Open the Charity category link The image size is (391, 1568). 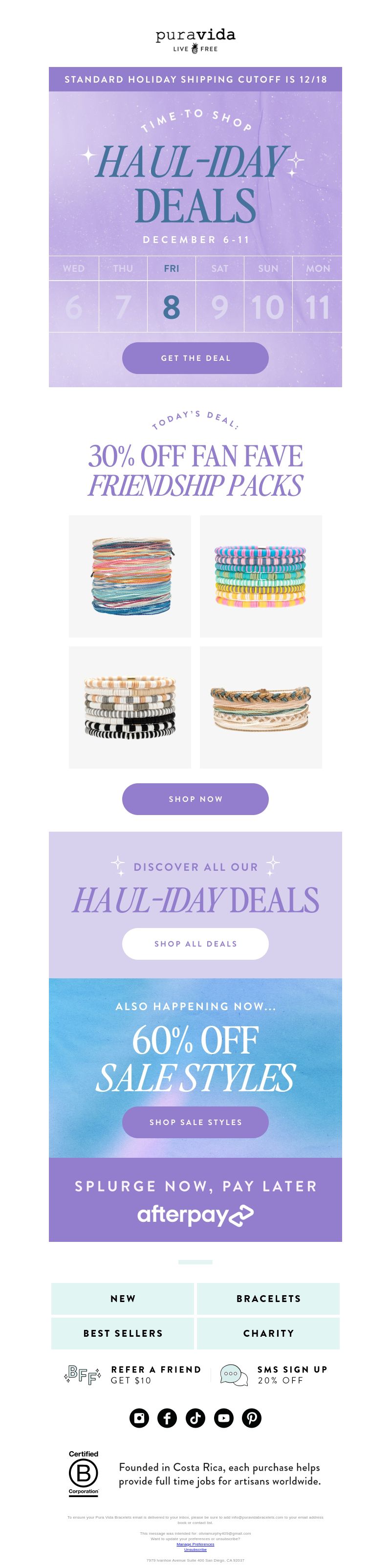pyautogui.click(x=268, y=1333)
